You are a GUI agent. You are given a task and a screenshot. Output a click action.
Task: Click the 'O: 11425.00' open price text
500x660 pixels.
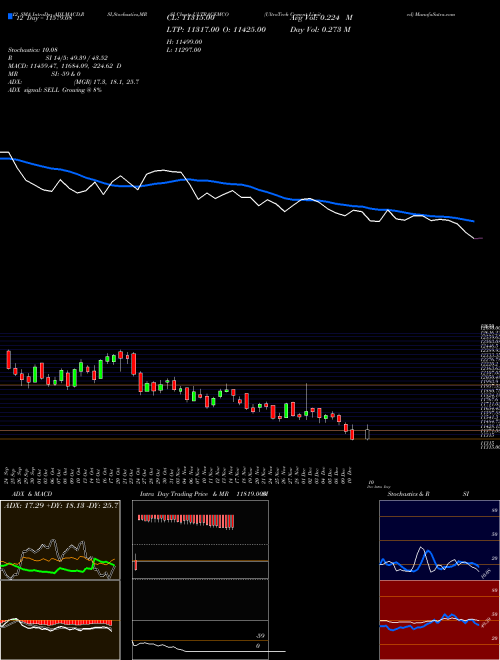[x=246, y=30]
